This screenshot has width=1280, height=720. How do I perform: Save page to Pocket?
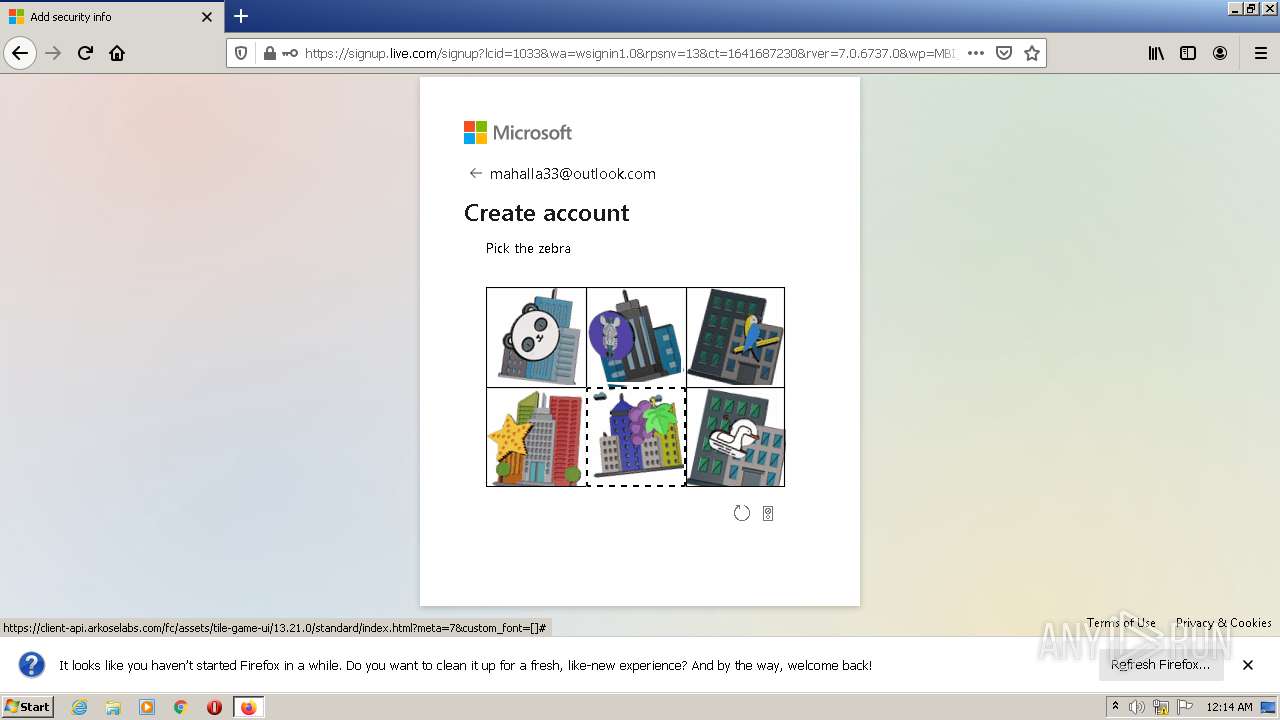coord(1004,53)
